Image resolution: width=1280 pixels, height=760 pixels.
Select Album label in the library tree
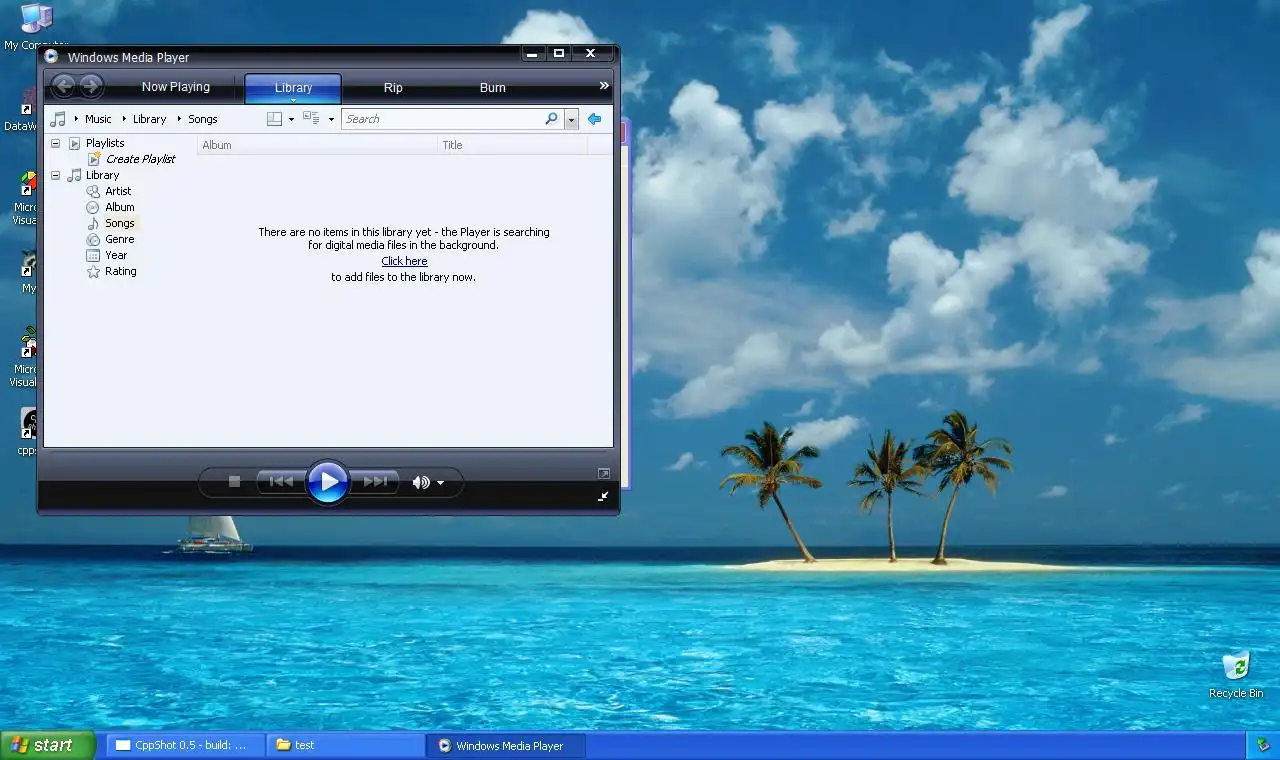click(x=120, y=207)
